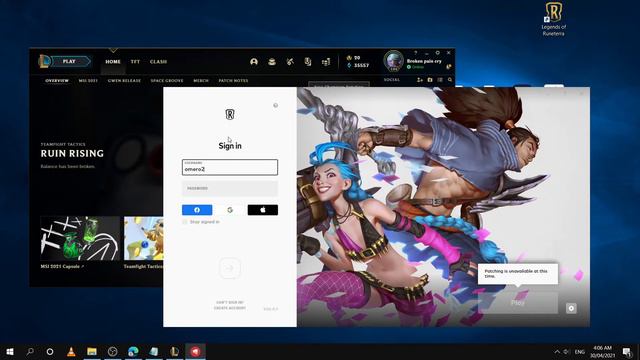The height and width of the screenshot is (360, 640).
Task: Select the MERCH sub-tab
Action: tap(201, 80)
